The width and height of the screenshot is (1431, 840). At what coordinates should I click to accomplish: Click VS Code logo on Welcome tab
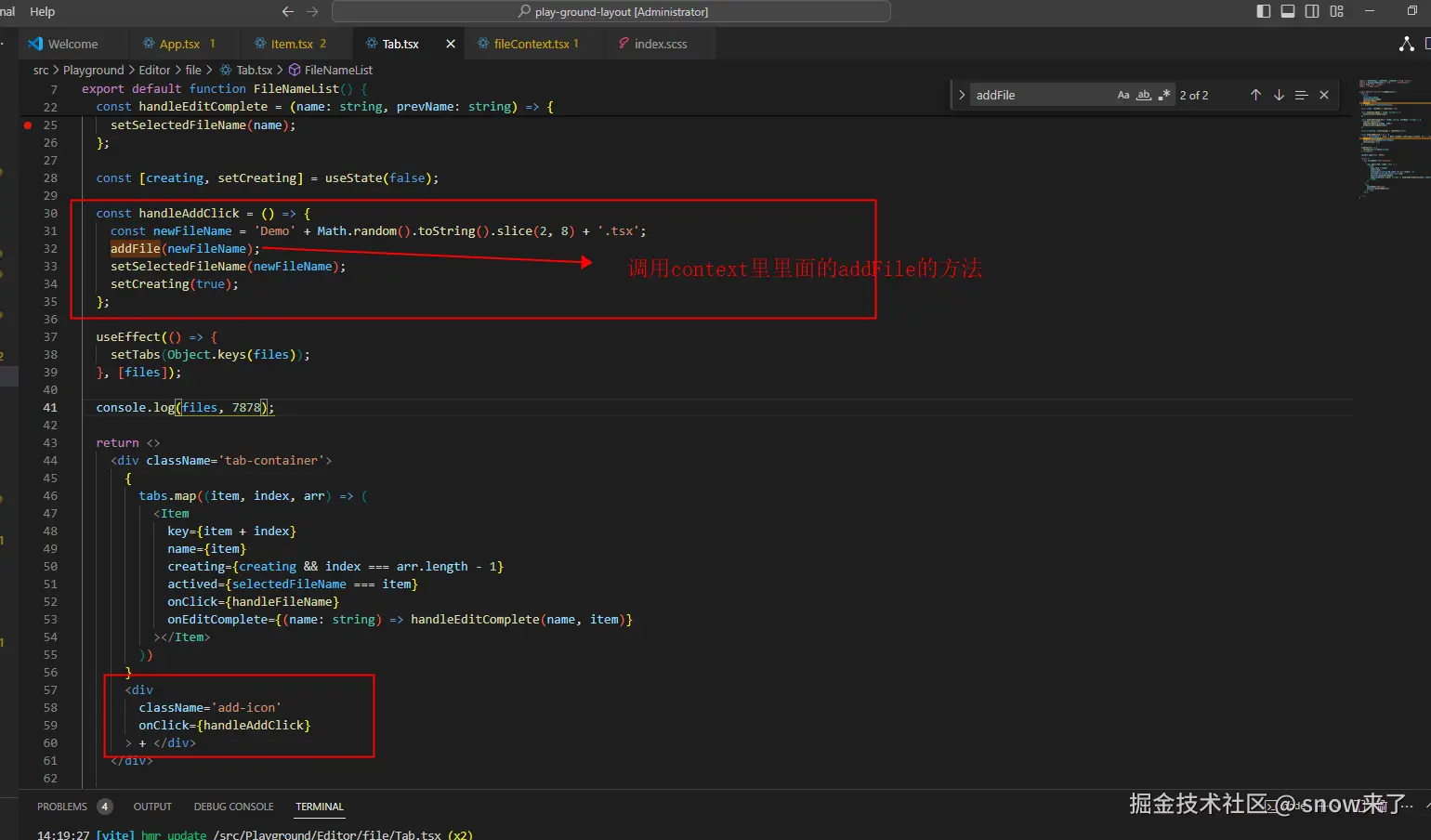click(35, 44)
